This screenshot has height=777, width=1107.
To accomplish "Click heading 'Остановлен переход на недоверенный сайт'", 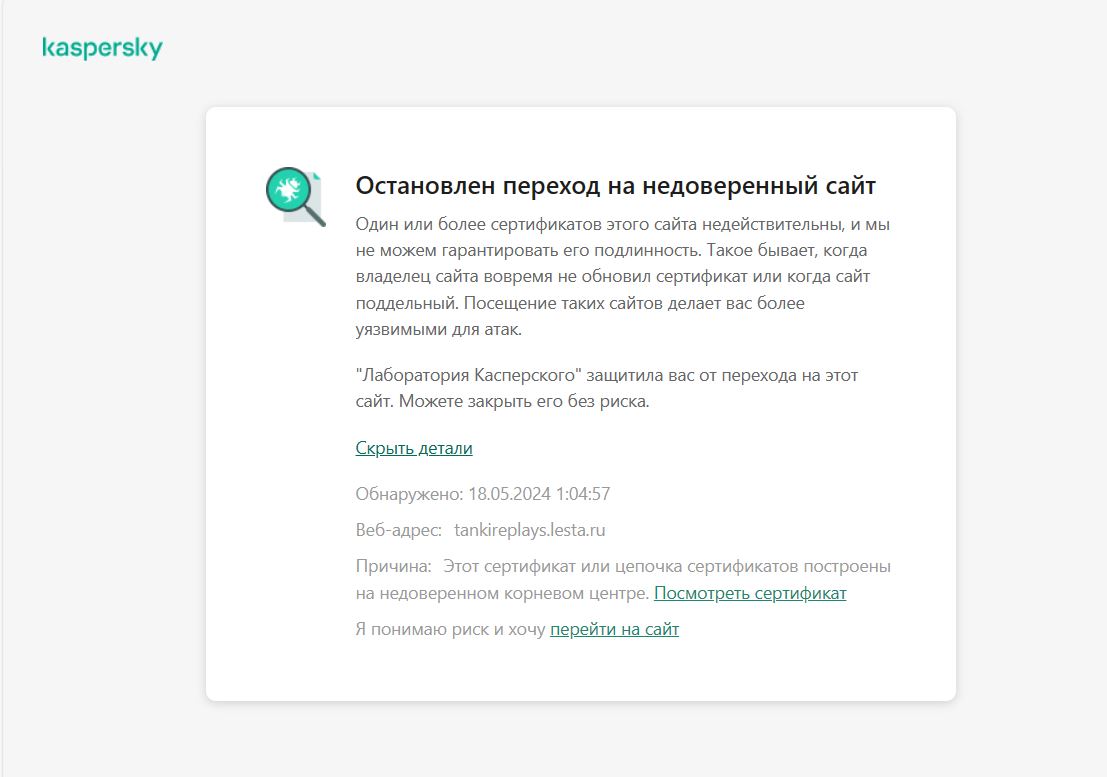I will (616, 186).
